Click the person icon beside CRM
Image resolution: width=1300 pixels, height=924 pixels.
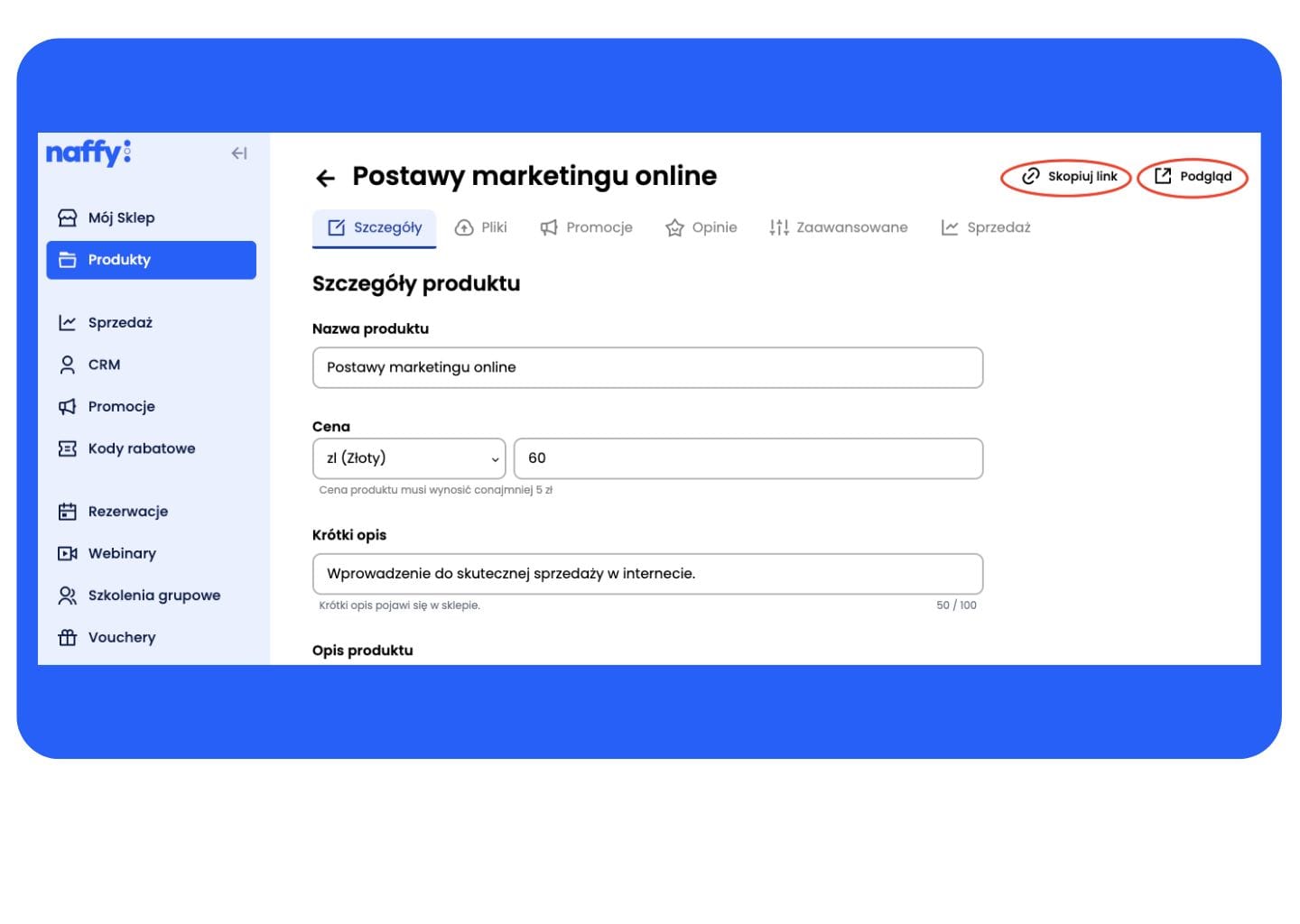tap(68, 365)
